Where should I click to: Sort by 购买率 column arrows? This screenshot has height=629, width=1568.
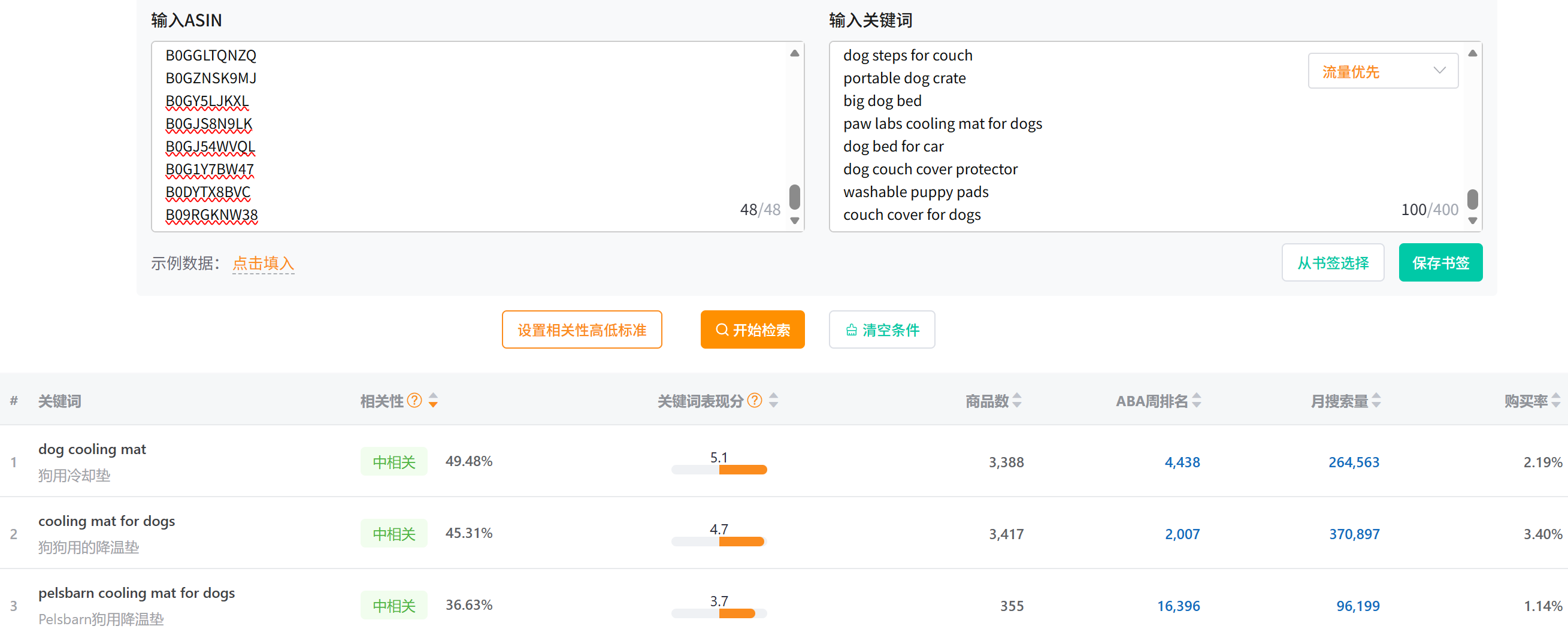click(1556, 400)
